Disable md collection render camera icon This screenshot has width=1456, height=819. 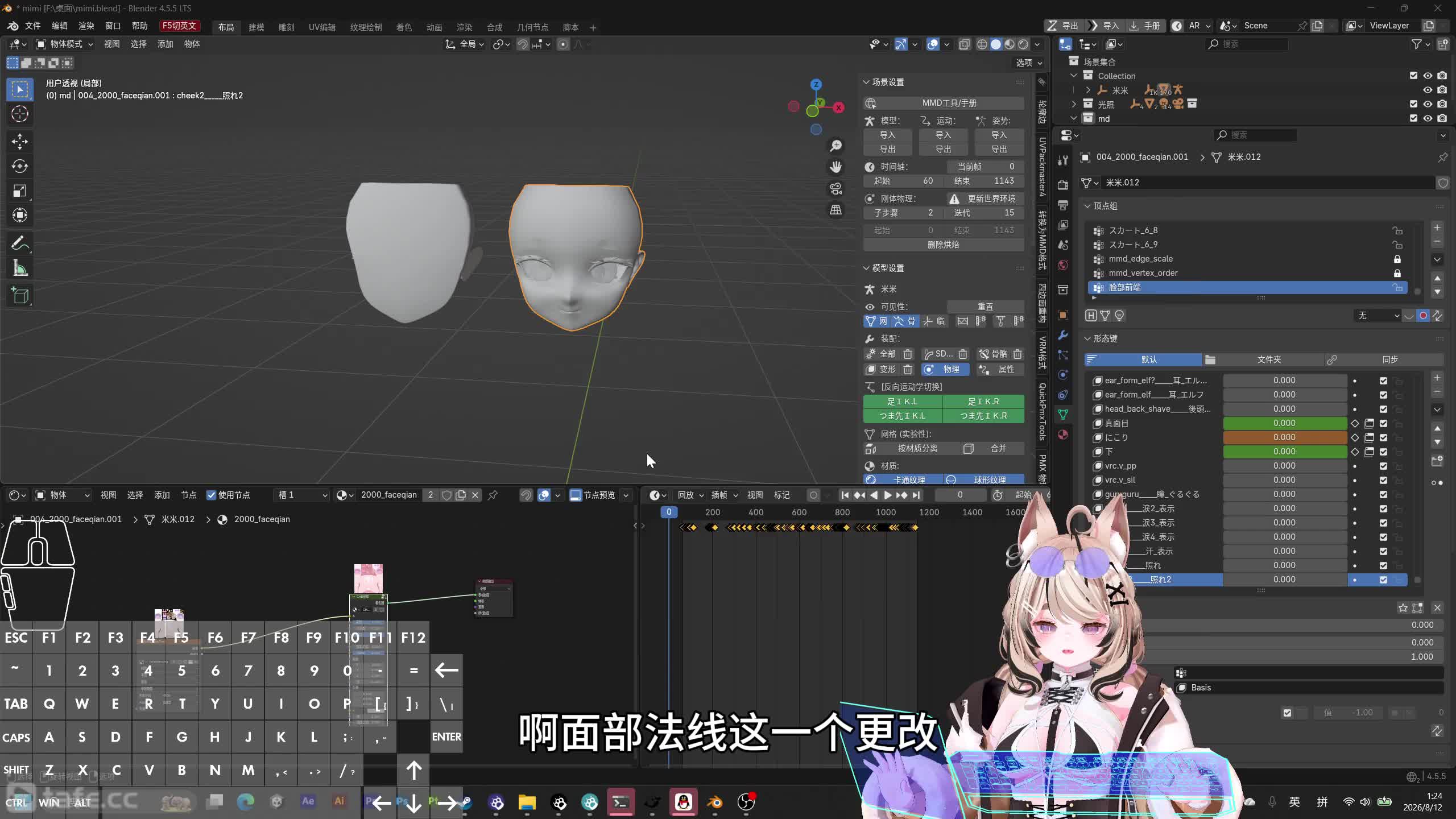[x=1442, y=118]
